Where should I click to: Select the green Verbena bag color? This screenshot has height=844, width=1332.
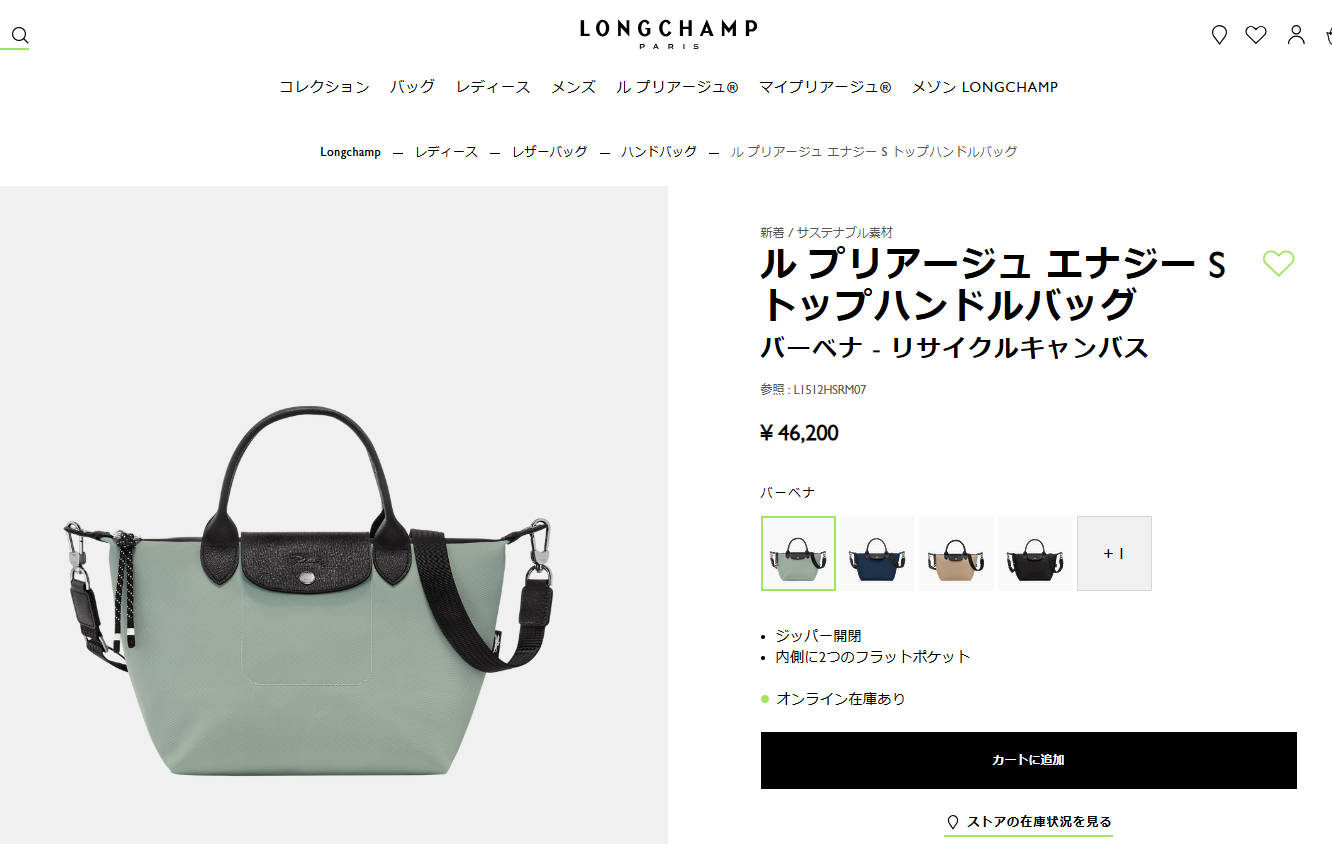[798, 553]
